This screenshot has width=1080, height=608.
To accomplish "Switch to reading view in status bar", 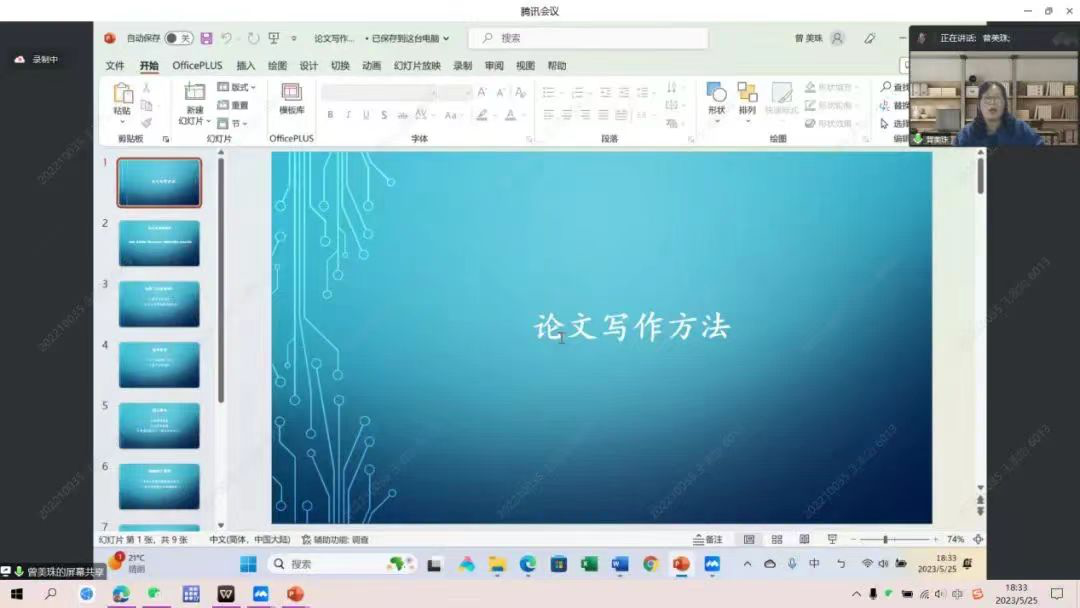I will pos(804,539).
